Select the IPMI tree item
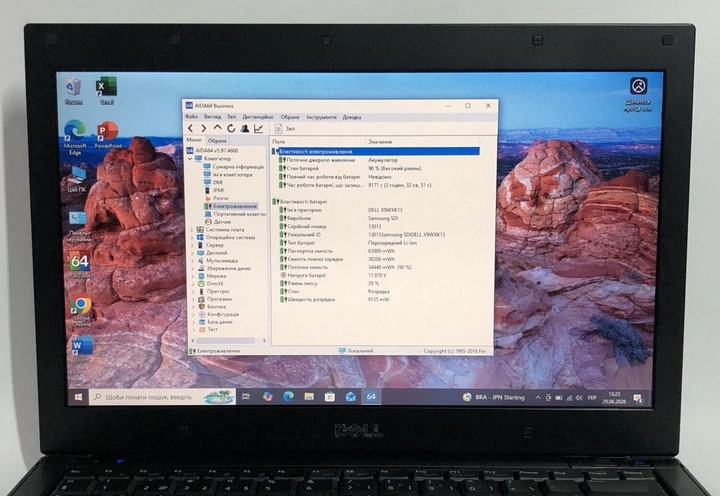720x496 pixels. [x=214, y=190]
